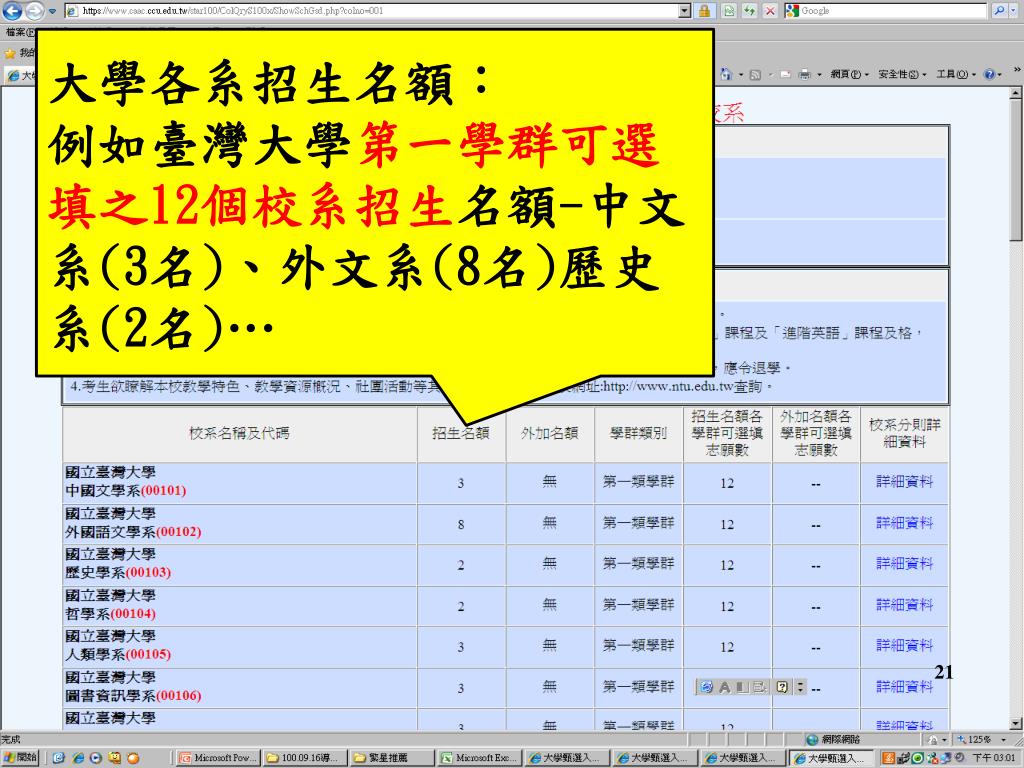1024x768 pixels.
Task: Click the browser Forward arrow button
Action: click(33, 11)
